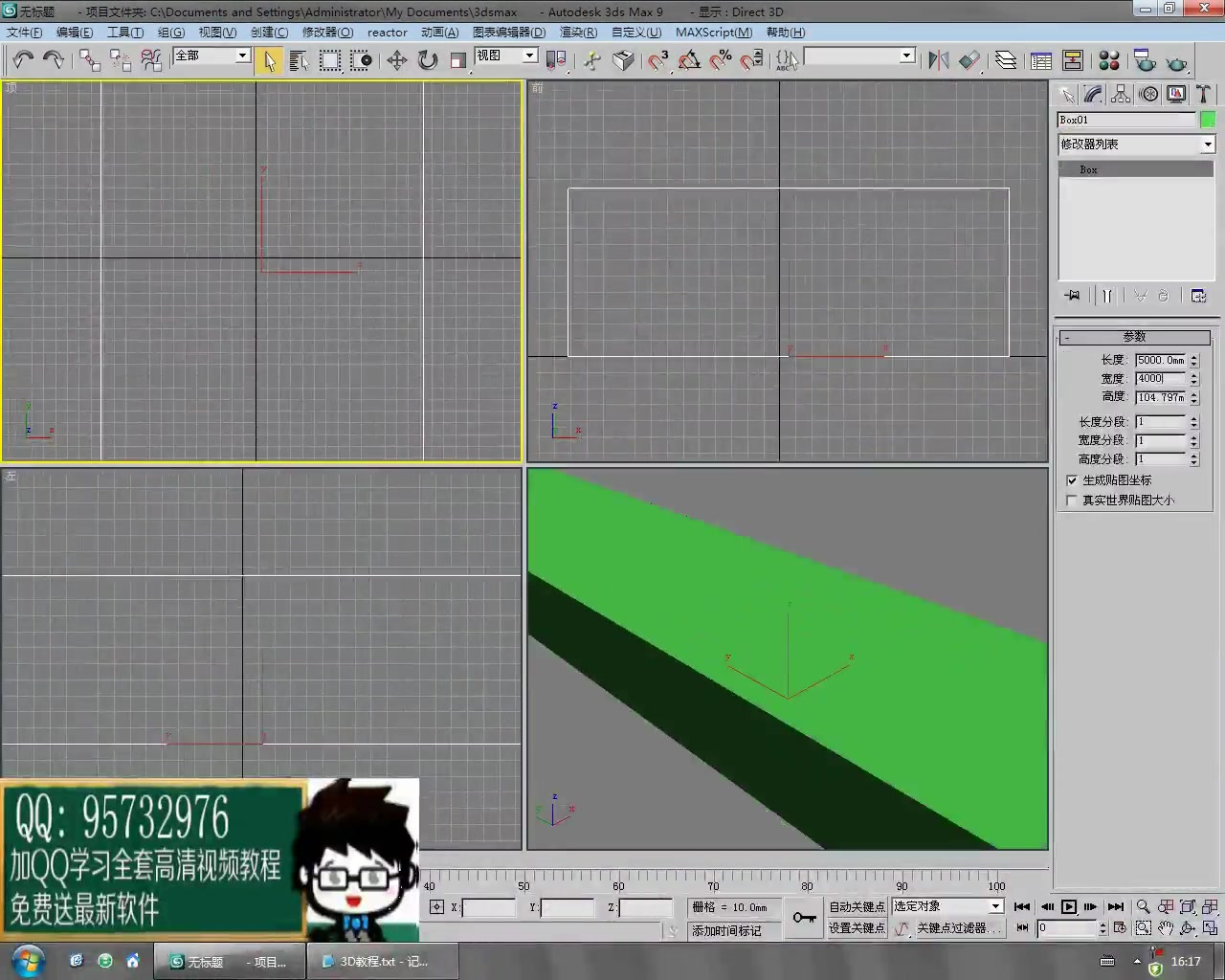Uncheck 生成贴图坐标 checkbox
Screen dimensions: 1225x980
click(1072, 480)
